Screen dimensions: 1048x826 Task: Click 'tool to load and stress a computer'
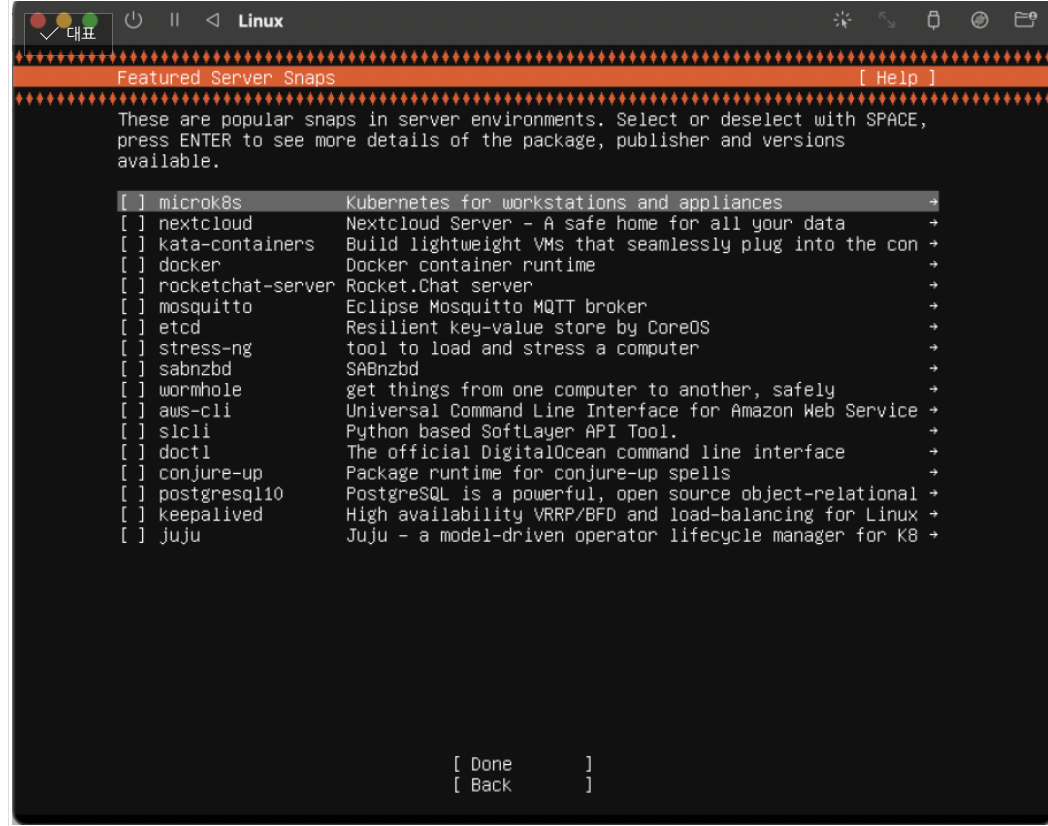[x=523, y=348]
